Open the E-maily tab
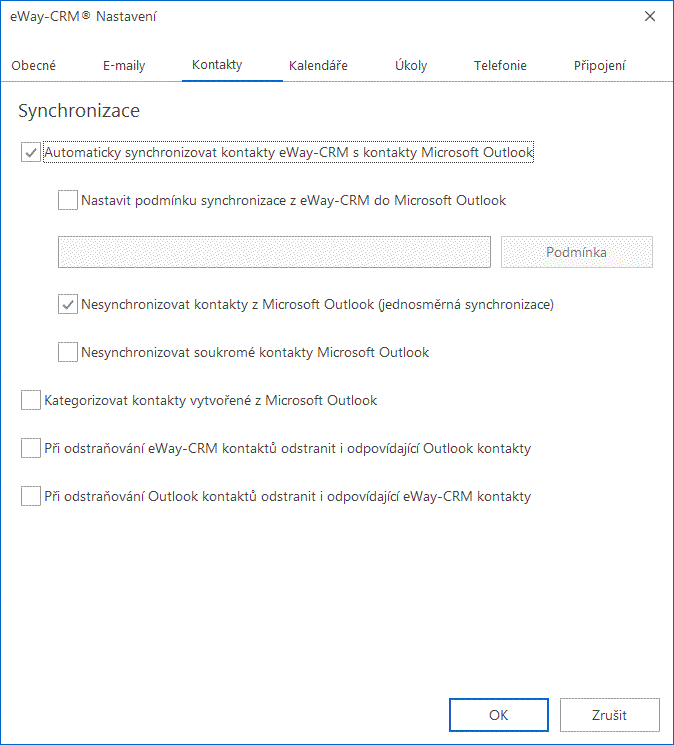 coord(124,65)
